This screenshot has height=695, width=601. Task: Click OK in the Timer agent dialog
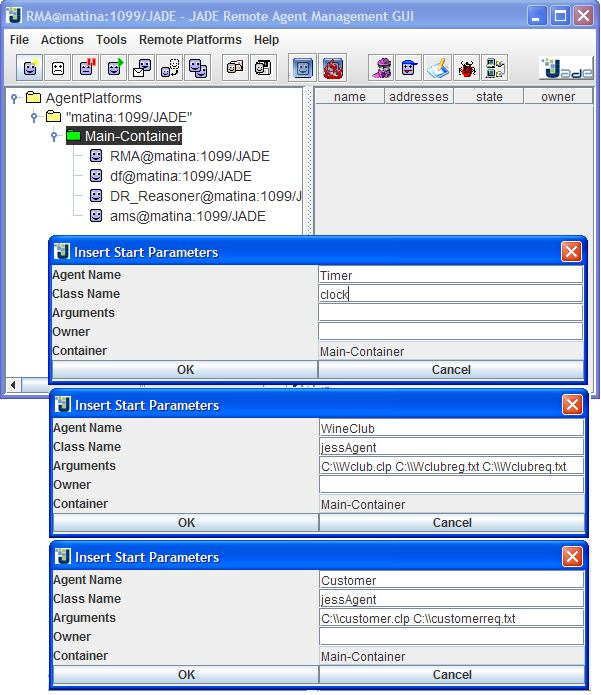[185, 370]
